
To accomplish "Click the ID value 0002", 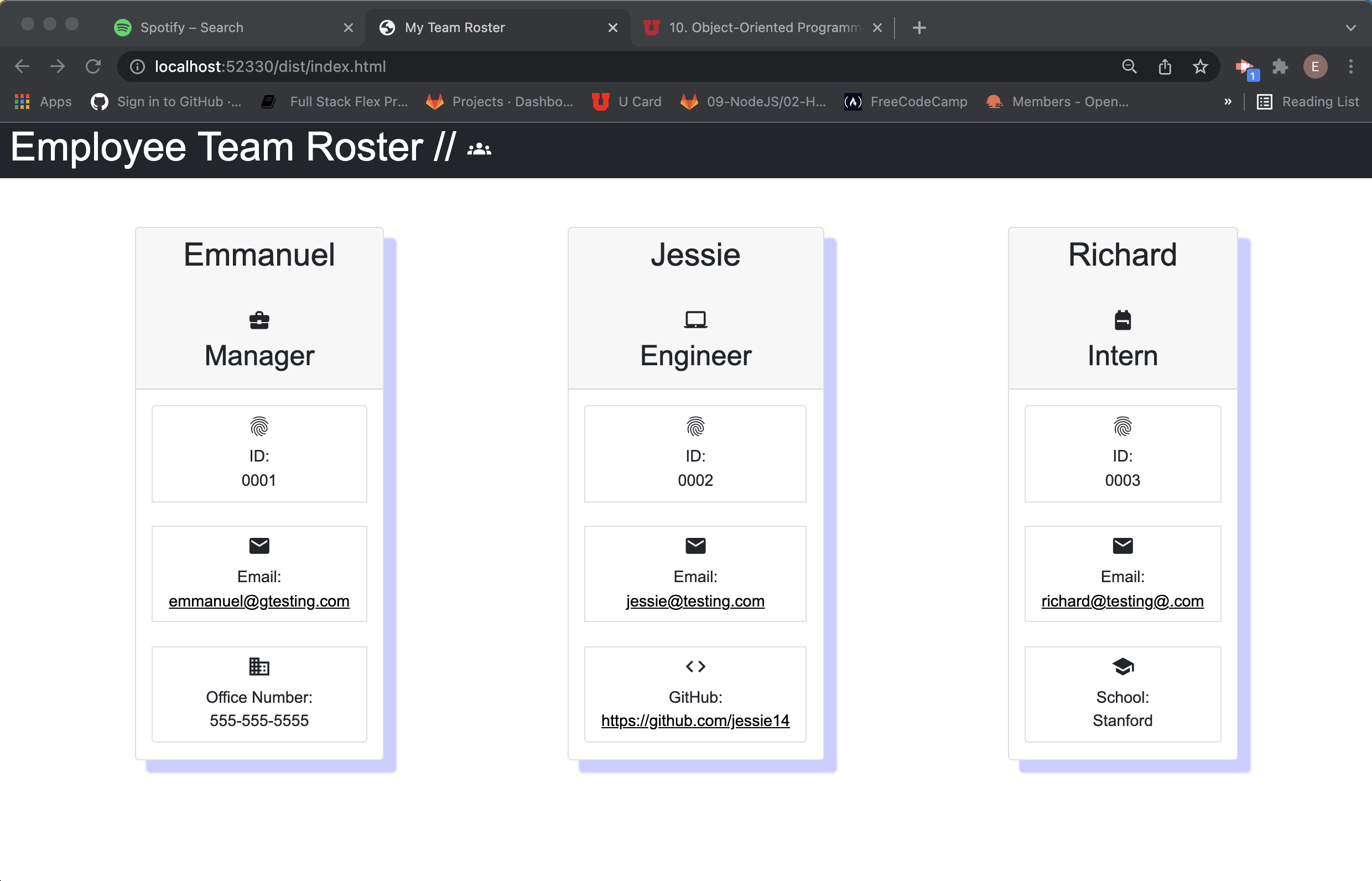I will [x=695, y=480].
